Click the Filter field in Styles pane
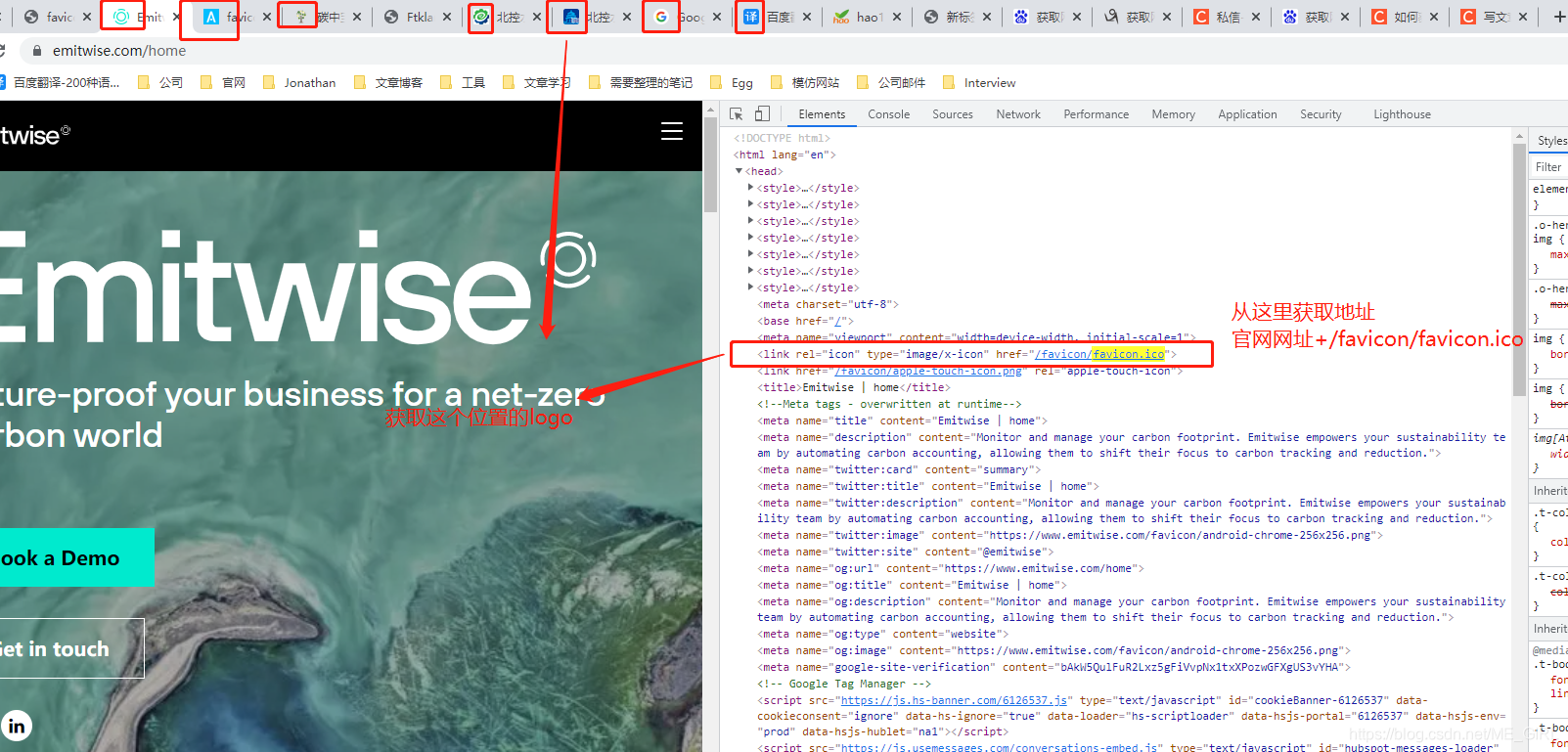This screenshot has height=752, width=1568. click(1550, 167)
